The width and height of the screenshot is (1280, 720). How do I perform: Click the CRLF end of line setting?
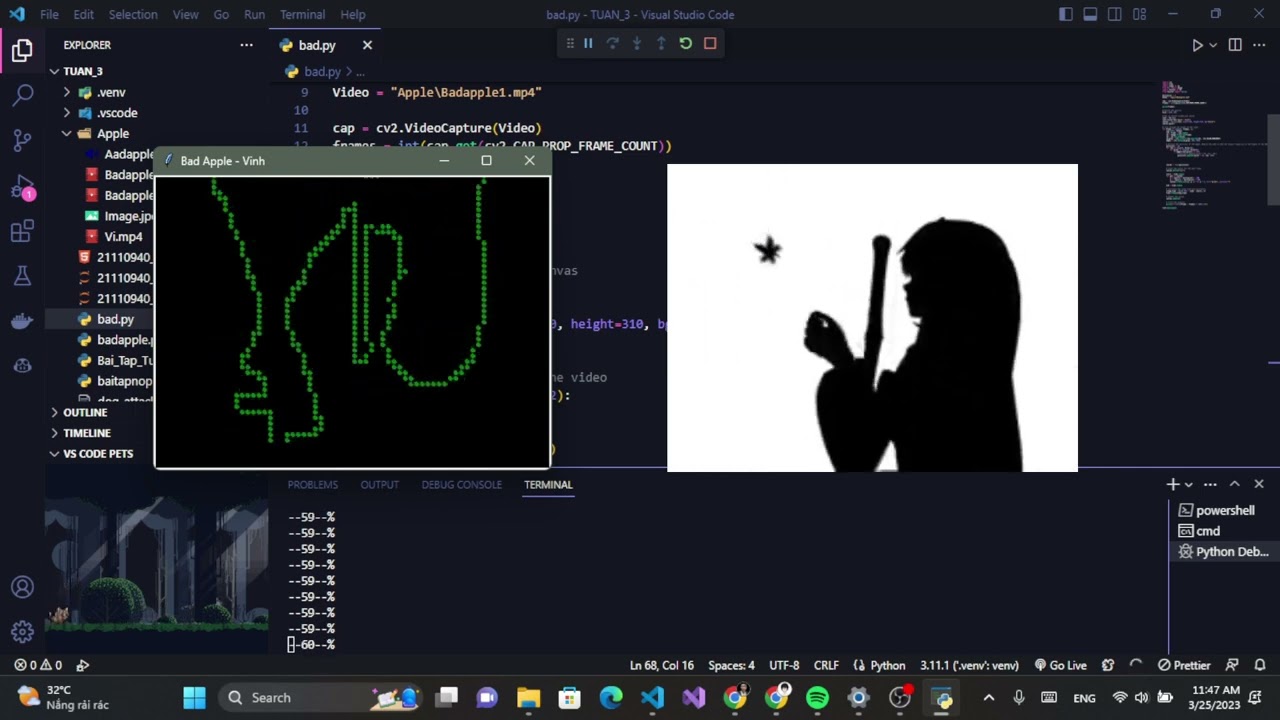click(826, 665)
